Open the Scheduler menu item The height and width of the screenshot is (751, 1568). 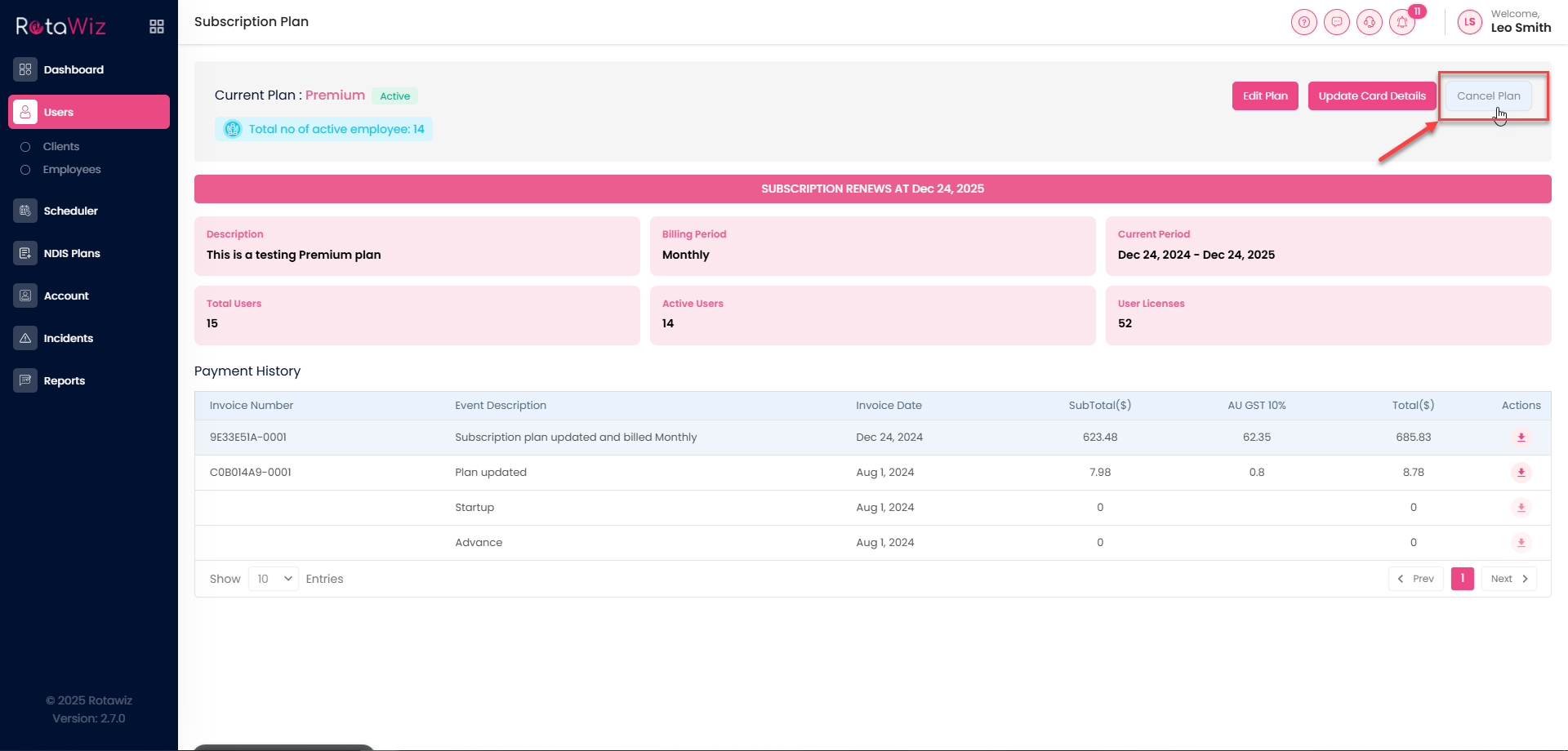70,211
